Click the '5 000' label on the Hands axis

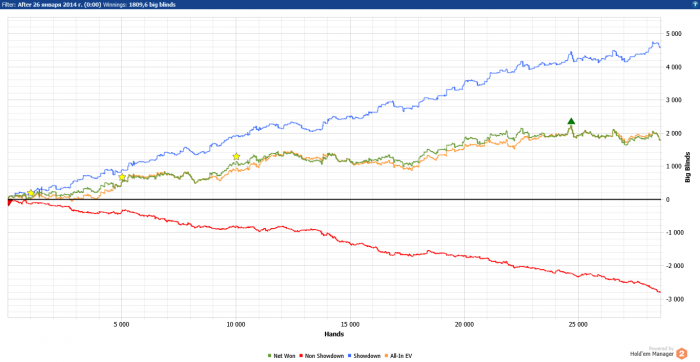pos(122,324)
